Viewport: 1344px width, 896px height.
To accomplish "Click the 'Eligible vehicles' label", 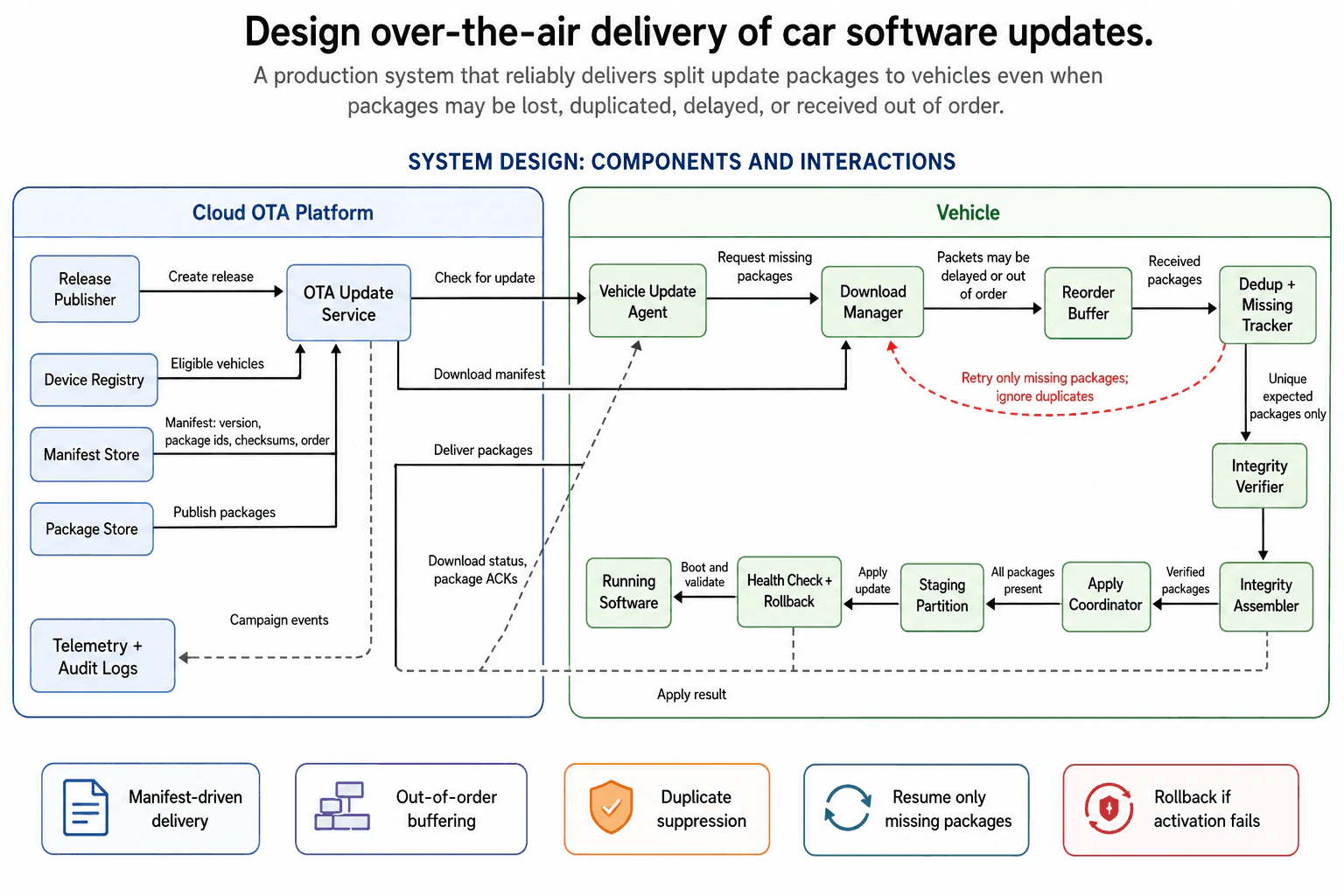I will pyautogui.click(x=217, y=363).
